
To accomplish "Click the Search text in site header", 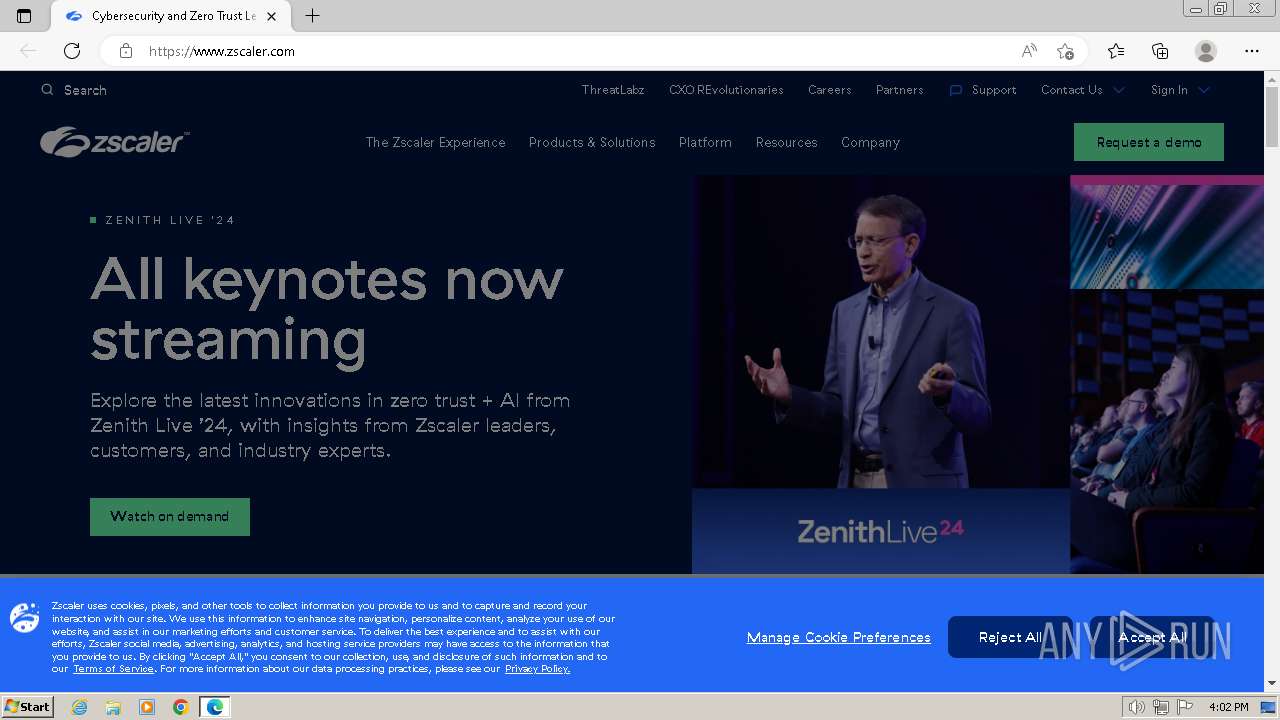I will click(85, 90).
